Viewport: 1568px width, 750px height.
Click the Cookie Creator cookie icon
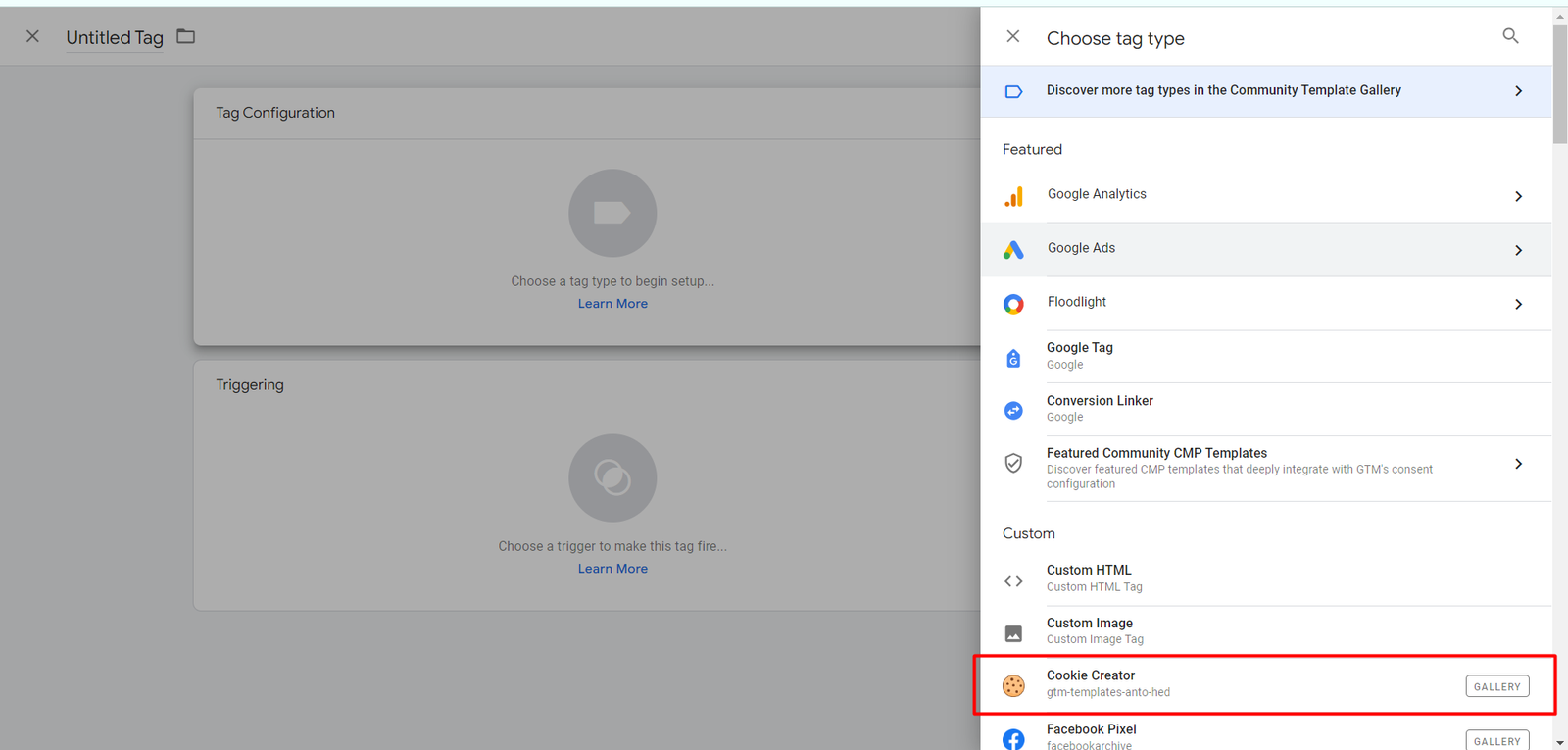(x=1013, y=685)
